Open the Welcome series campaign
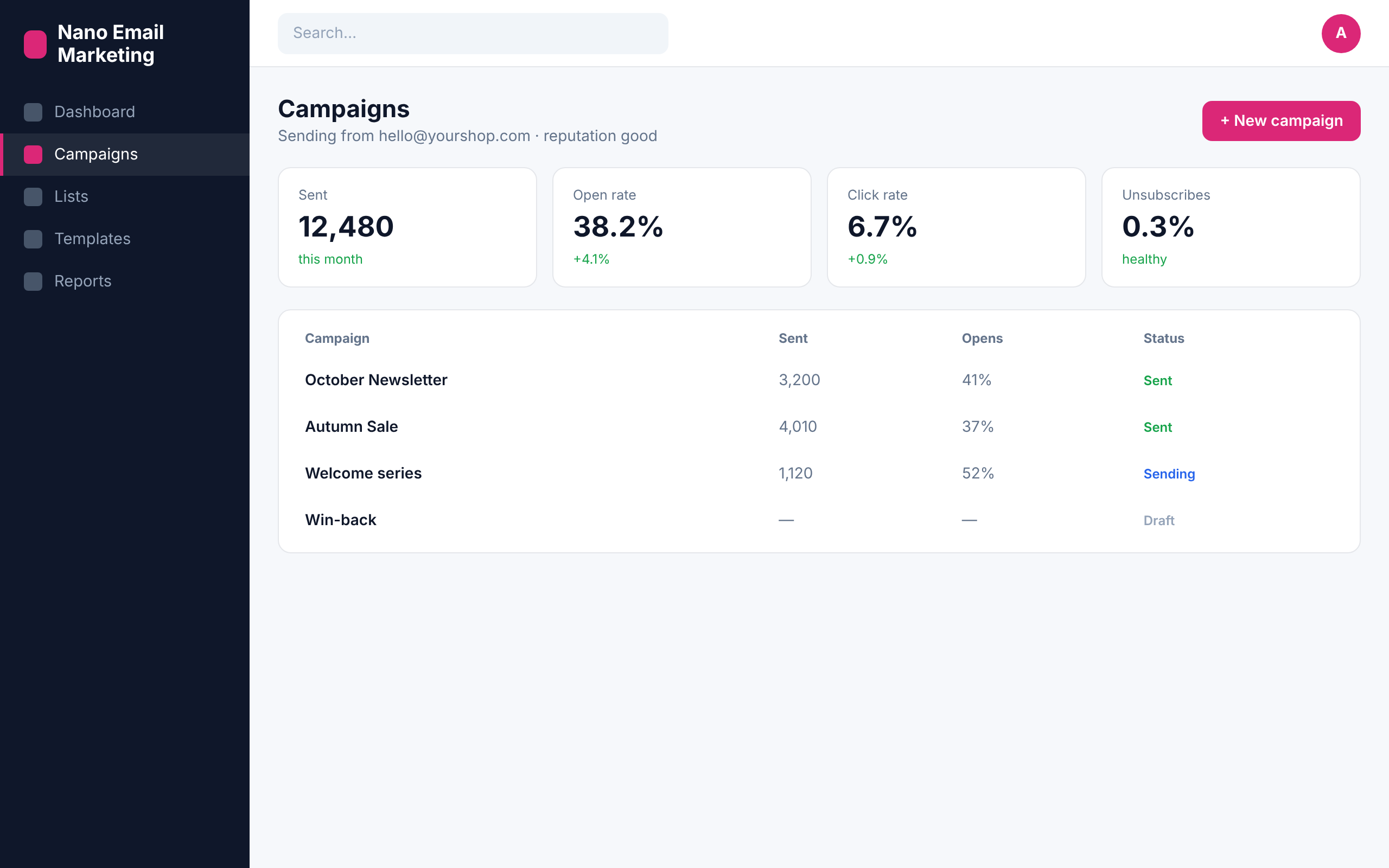 click(x=364, y=473)
